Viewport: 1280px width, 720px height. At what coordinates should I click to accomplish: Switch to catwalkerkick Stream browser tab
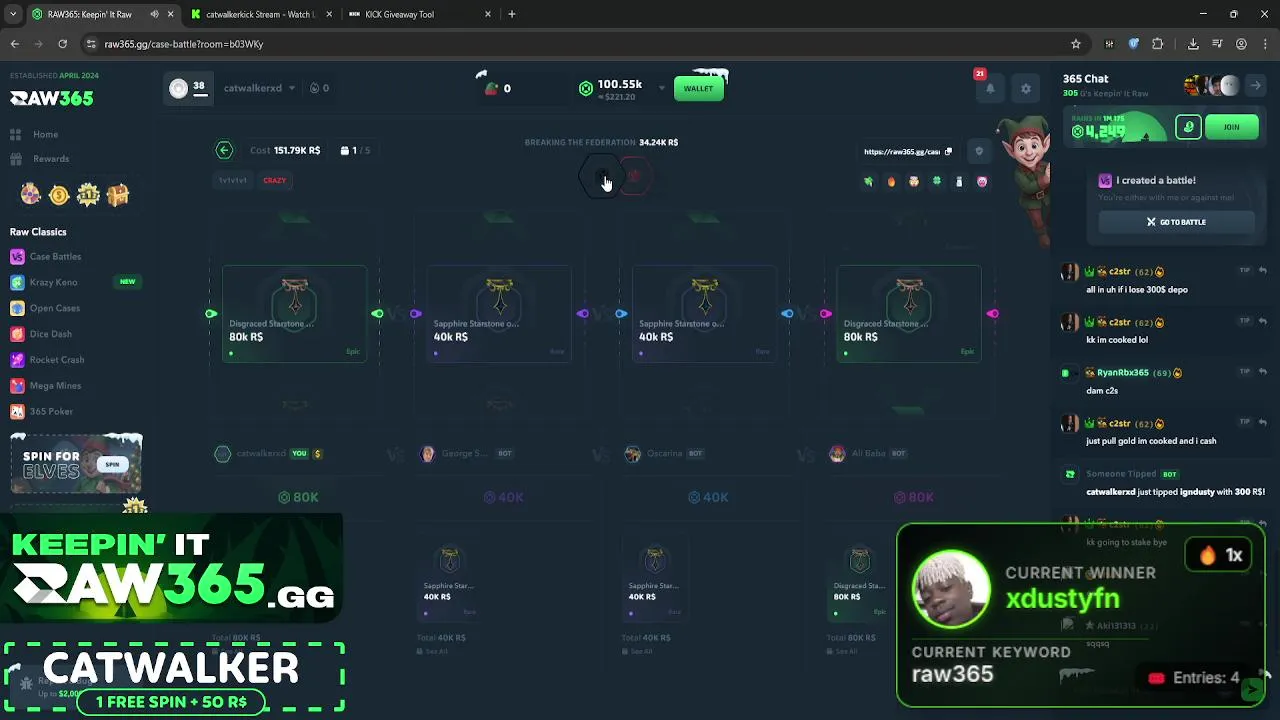pyautogui.click(x=259, y=14)
